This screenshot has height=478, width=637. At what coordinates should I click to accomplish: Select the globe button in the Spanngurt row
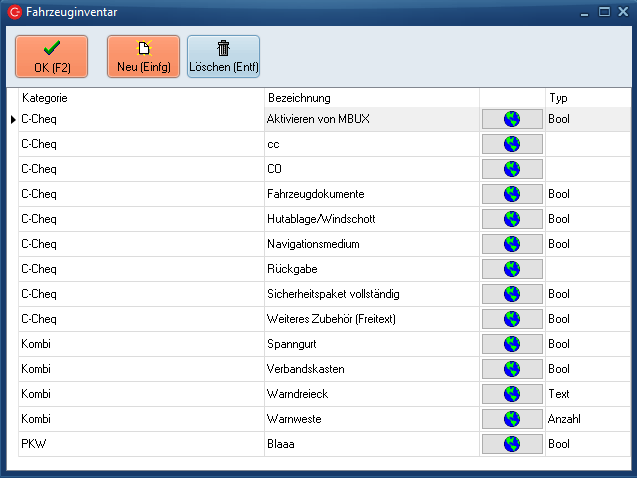[512, 344]
